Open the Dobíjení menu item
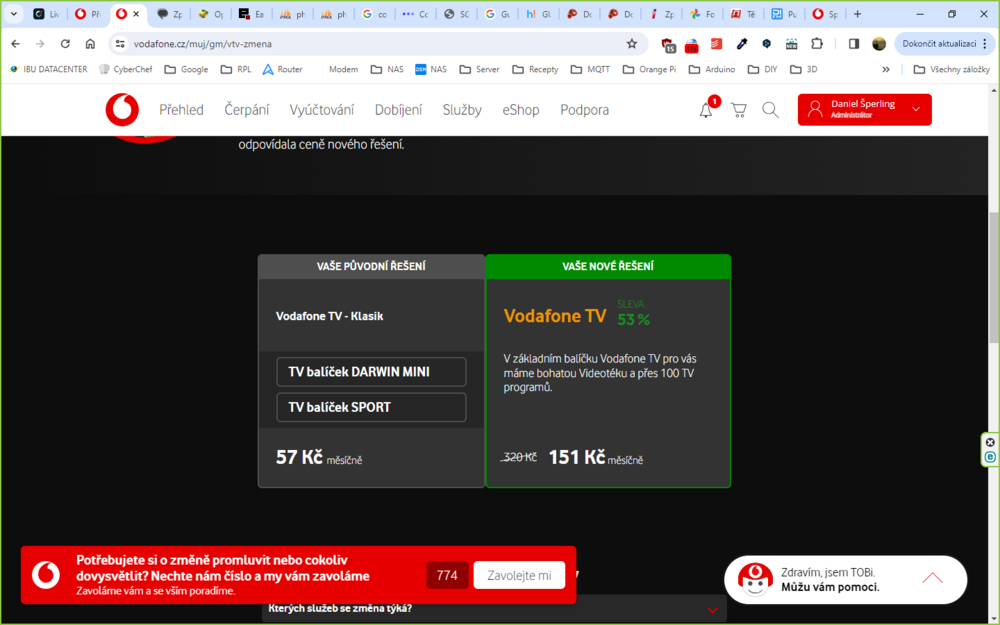The height and width of the screenshot is (625, 1000). click(x=399, y=110)
